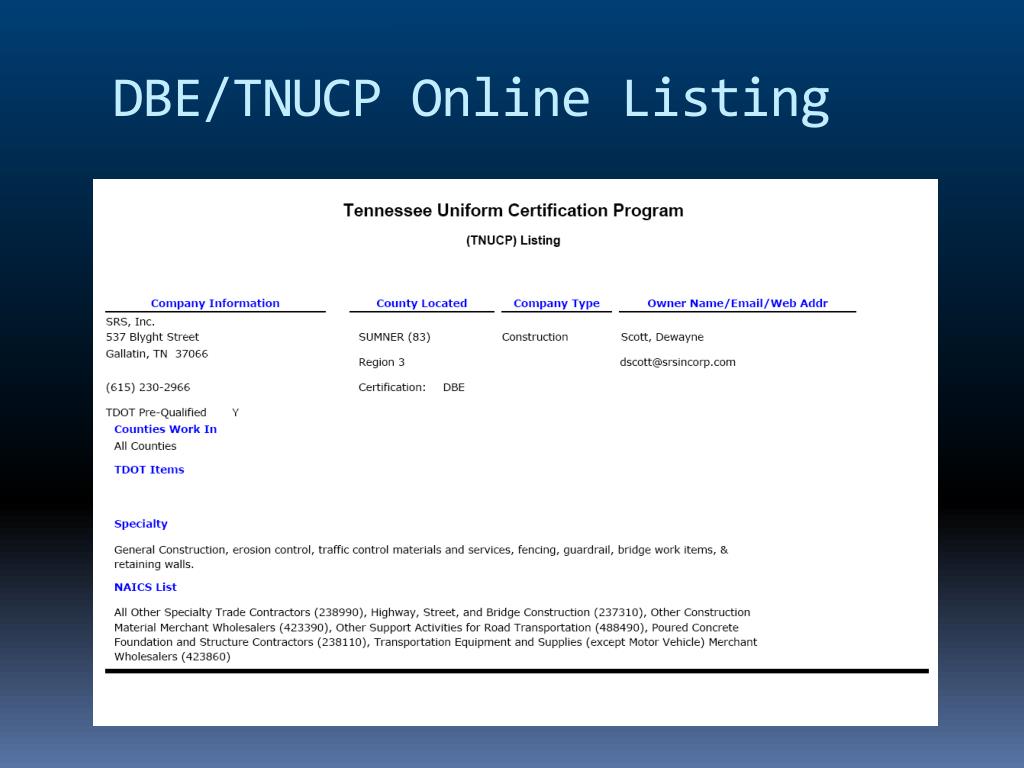Click the company name 'SRS, Inc.'

[130, 321]
